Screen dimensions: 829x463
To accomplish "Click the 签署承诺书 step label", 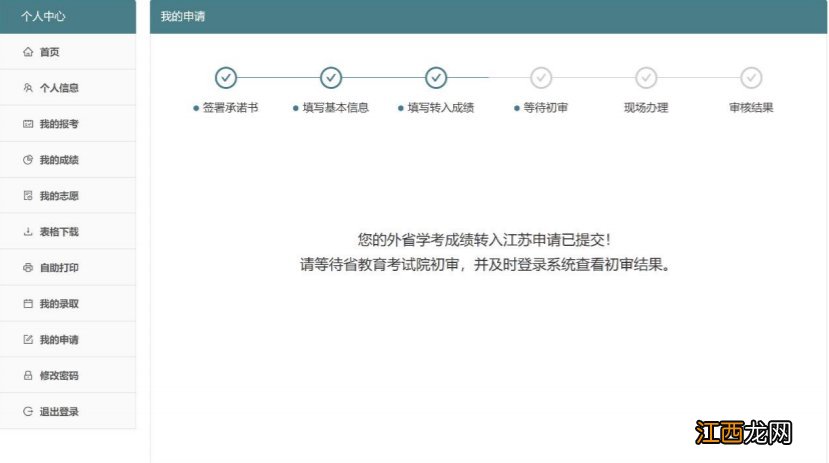I will pyautogui.click(x=231, y=108).
